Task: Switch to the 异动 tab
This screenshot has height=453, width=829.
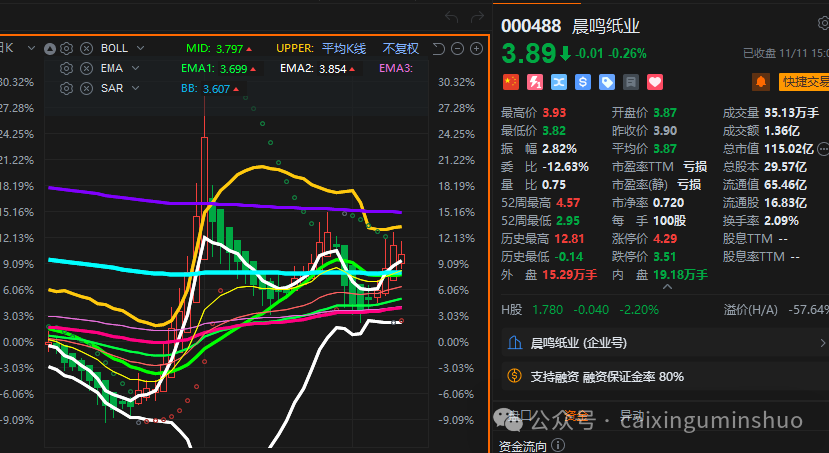Action: (632, 415)
